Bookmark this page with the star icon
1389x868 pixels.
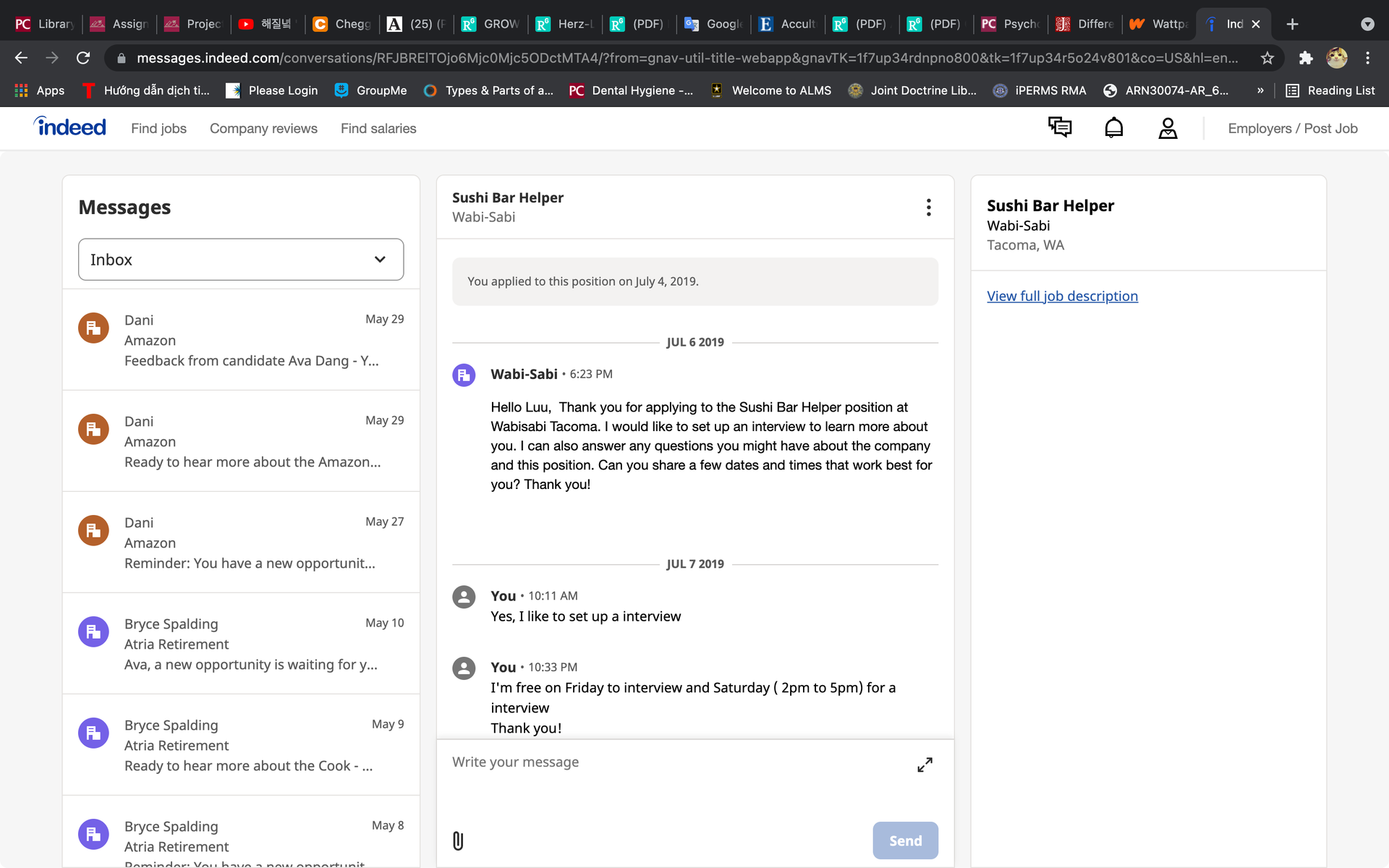click(x=1267, y=58)
